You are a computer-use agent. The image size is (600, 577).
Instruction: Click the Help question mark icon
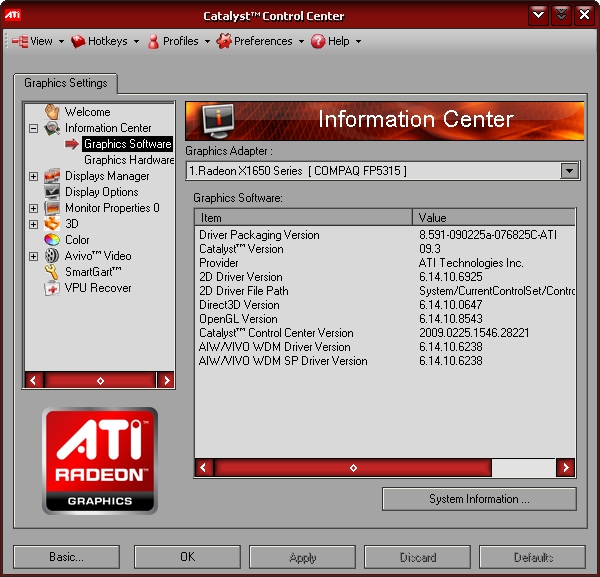coord(318,41)
